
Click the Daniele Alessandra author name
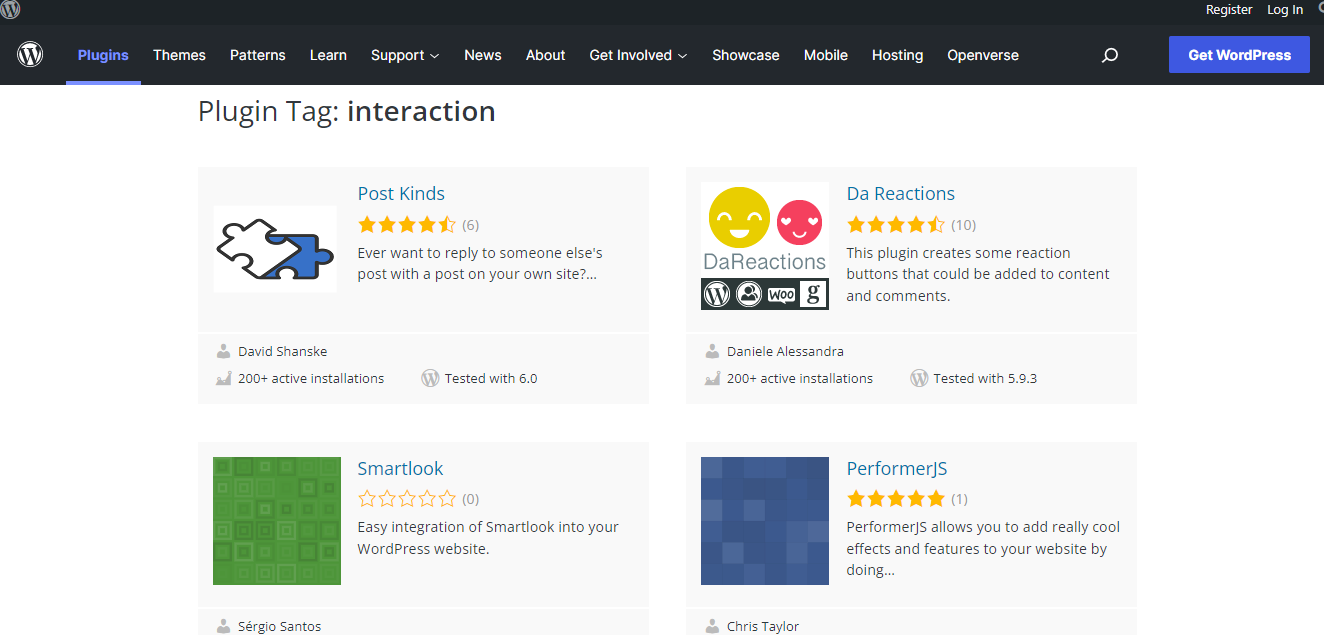pos(785,351)
